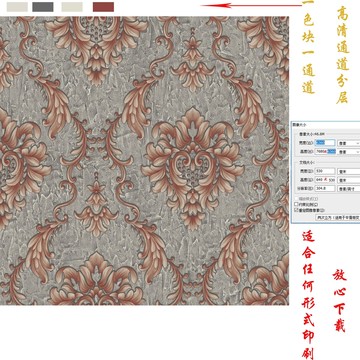The height and width of the screenshot is (360, 360).
Task: Click the pixel width input field
Action: click(x=325, y=143)
